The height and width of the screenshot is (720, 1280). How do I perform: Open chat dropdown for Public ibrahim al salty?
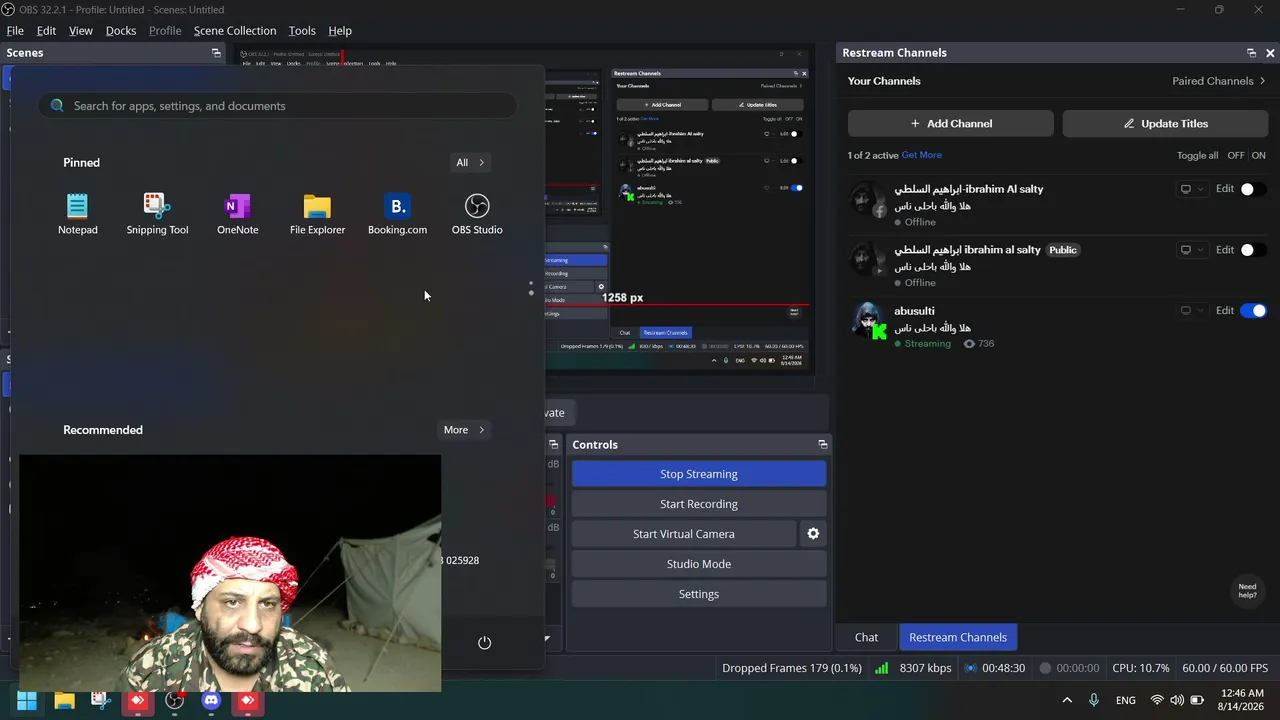coord(1192,250)
